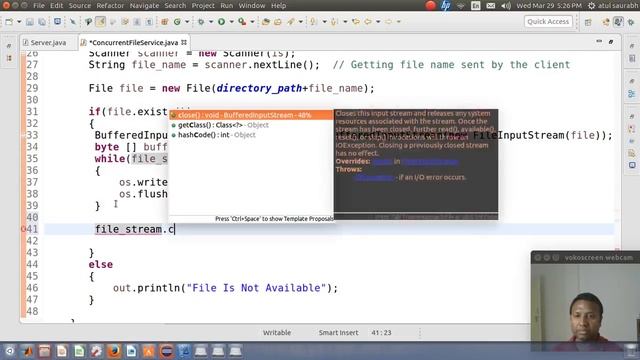
Task: Open the Project menu
Action: coord(203,6)
